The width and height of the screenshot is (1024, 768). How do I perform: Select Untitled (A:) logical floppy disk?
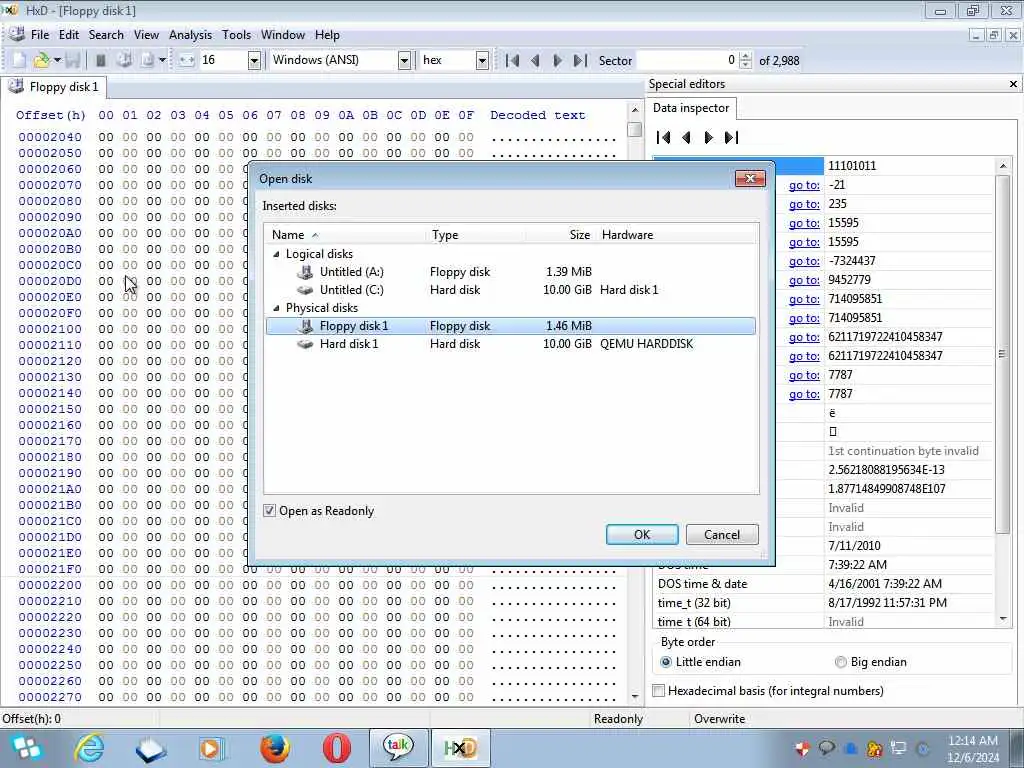(x=511, y=272)
